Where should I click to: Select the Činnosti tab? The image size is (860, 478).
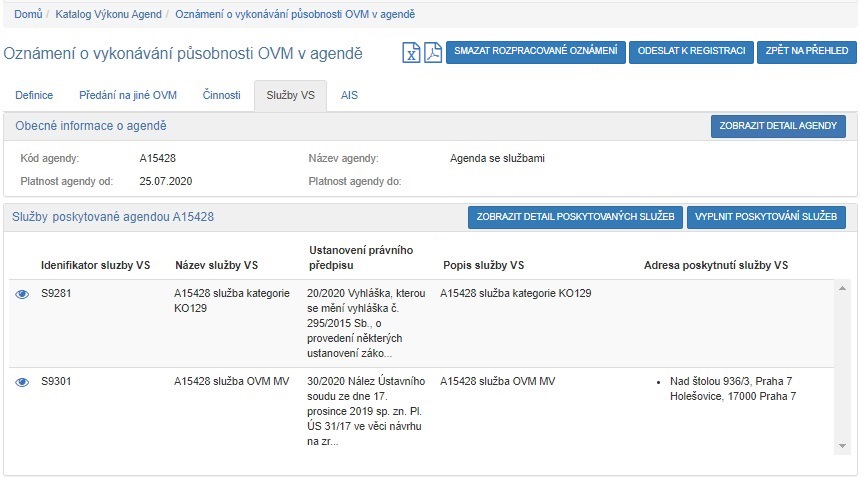pyautogui.click(x=220, y=95)
